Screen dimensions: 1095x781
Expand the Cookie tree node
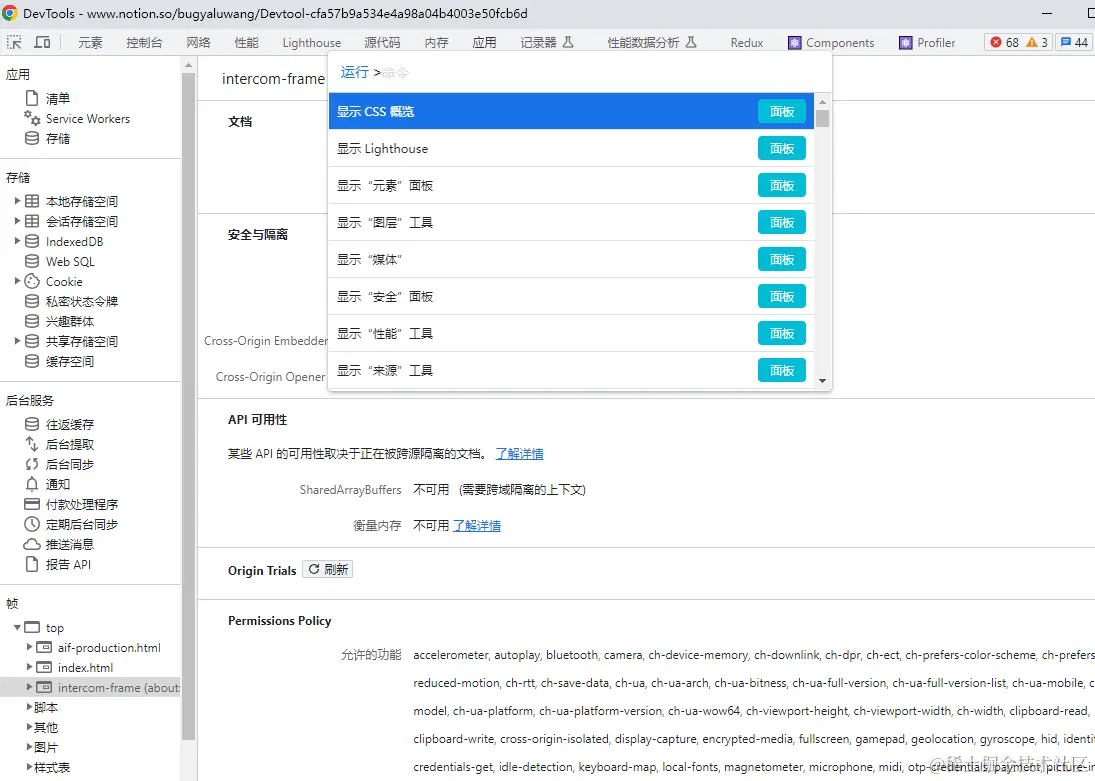(17, 282)
